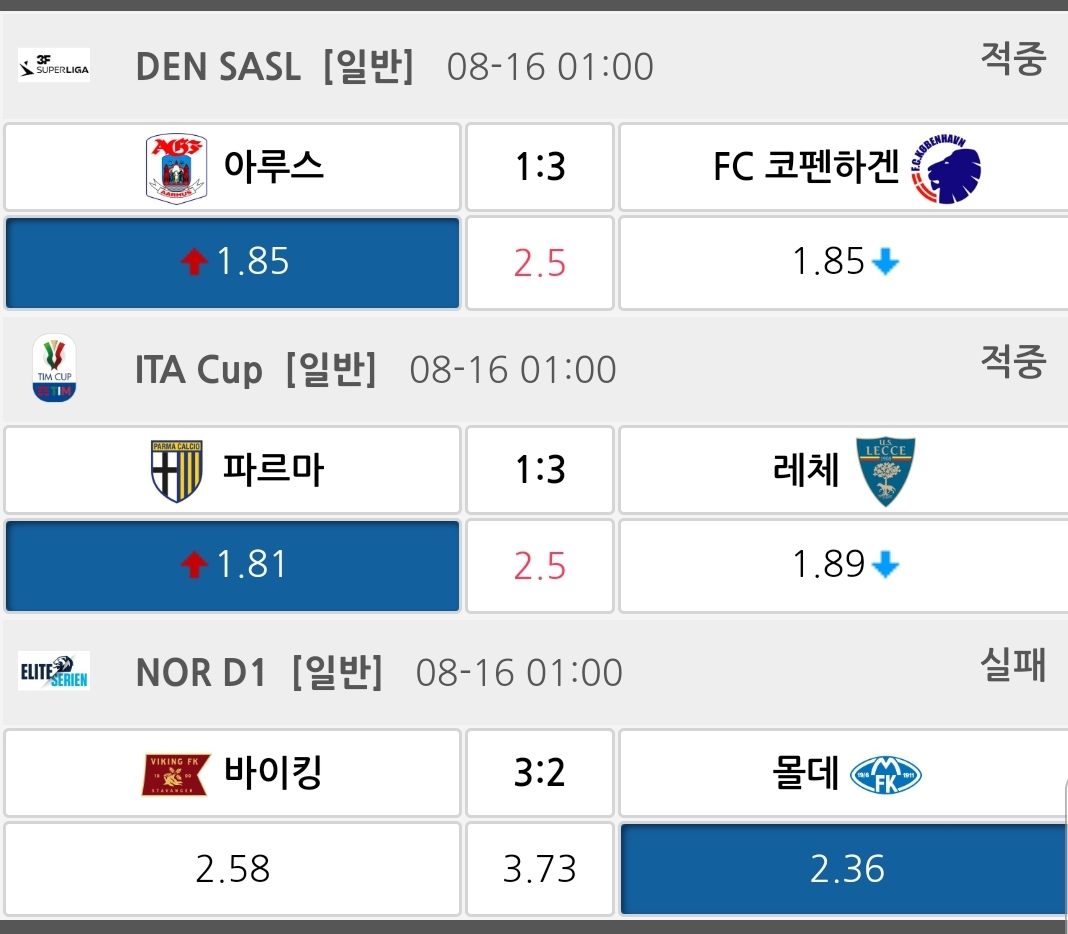Screen dimensions: 1068x934
Task: Select Aarhus 1.85 odds button
Action: coord(232,263)
